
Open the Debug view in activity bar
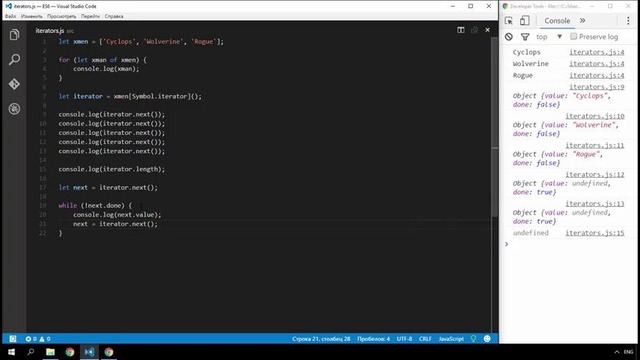[14, 109]
